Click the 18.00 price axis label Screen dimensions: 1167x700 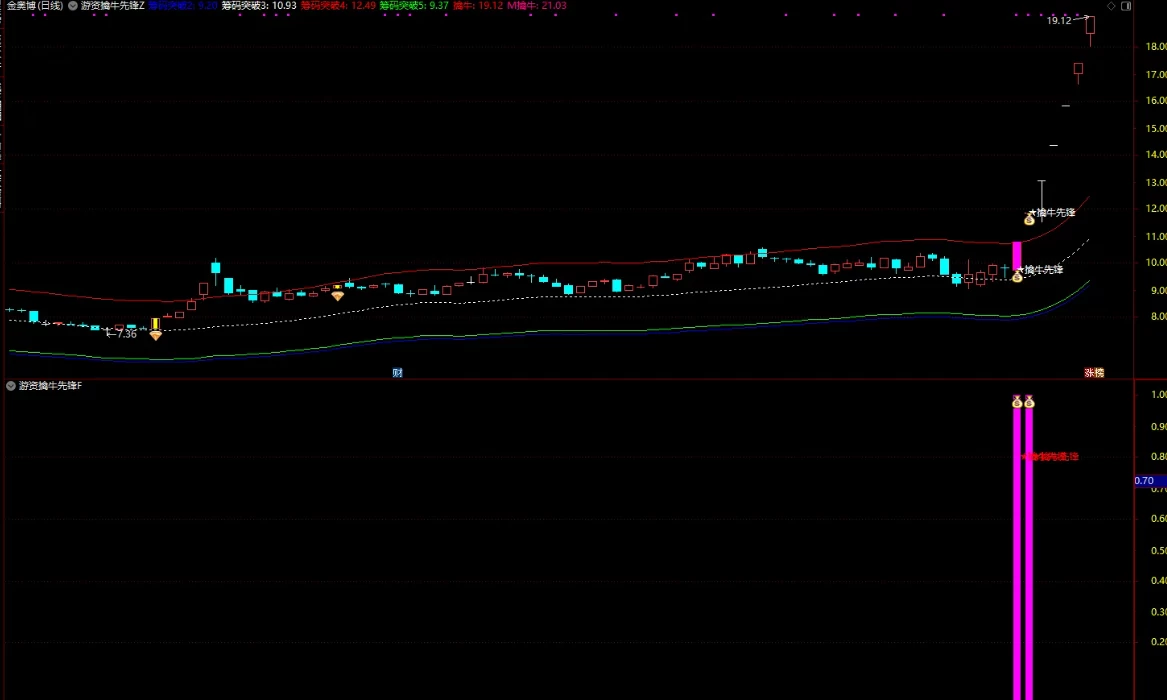pos(1156,46)
